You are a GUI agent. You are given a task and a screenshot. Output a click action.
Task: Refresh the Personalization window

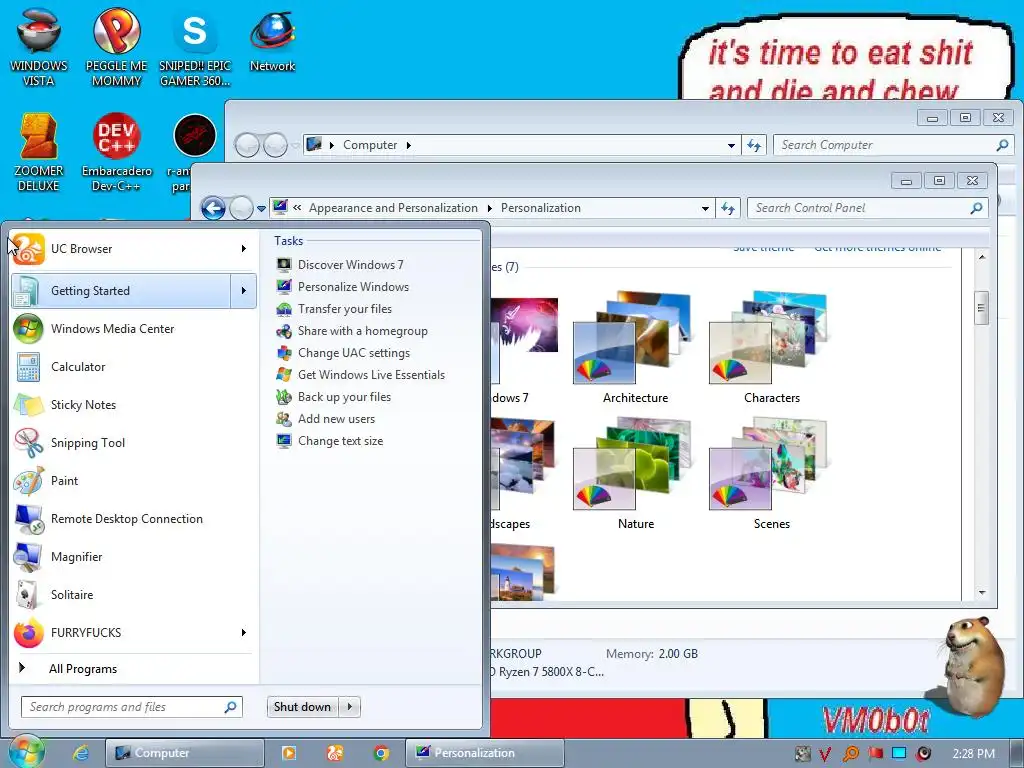coord(728,208)
